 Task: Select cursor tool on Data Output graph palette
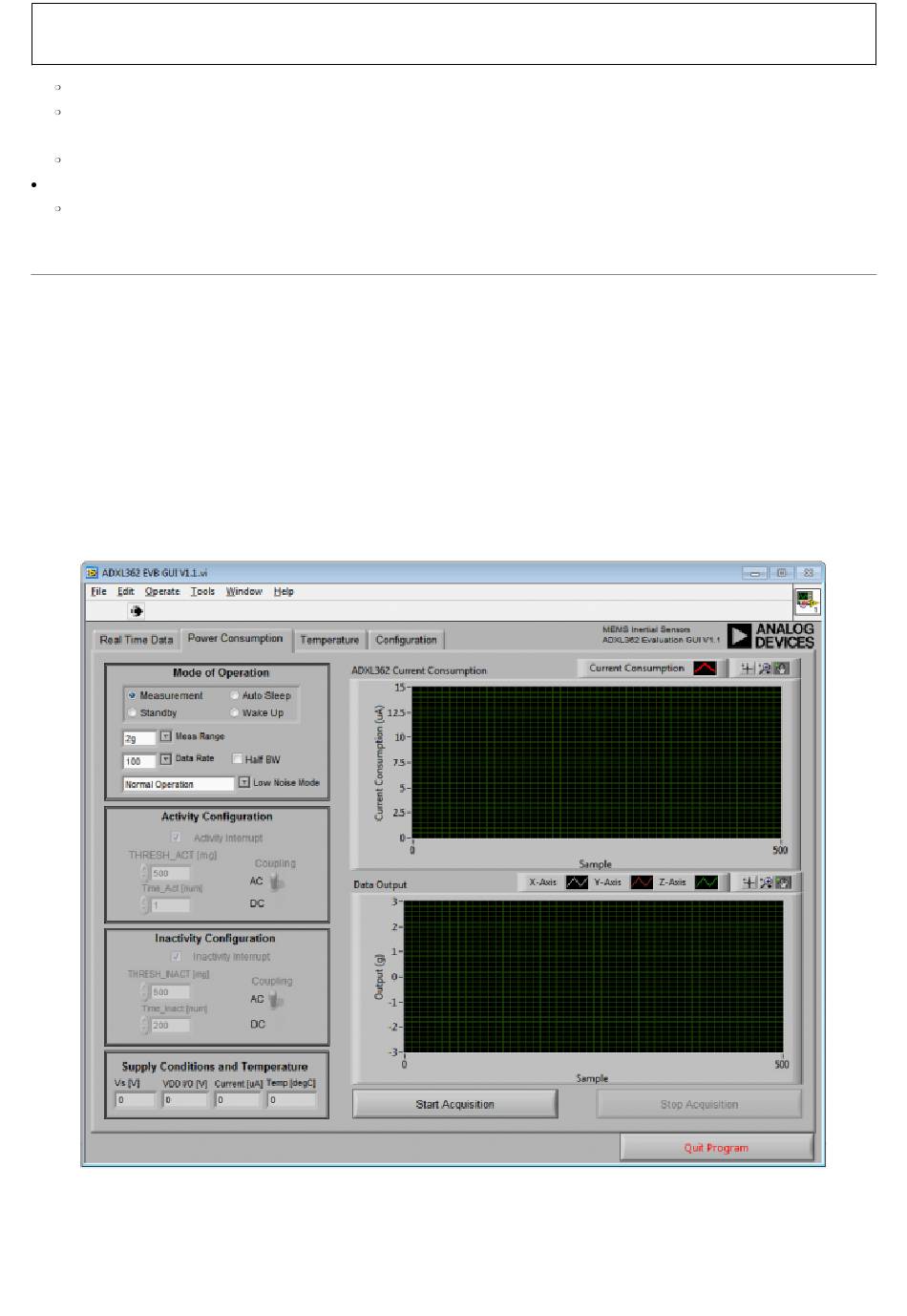(x=749, y=882)
